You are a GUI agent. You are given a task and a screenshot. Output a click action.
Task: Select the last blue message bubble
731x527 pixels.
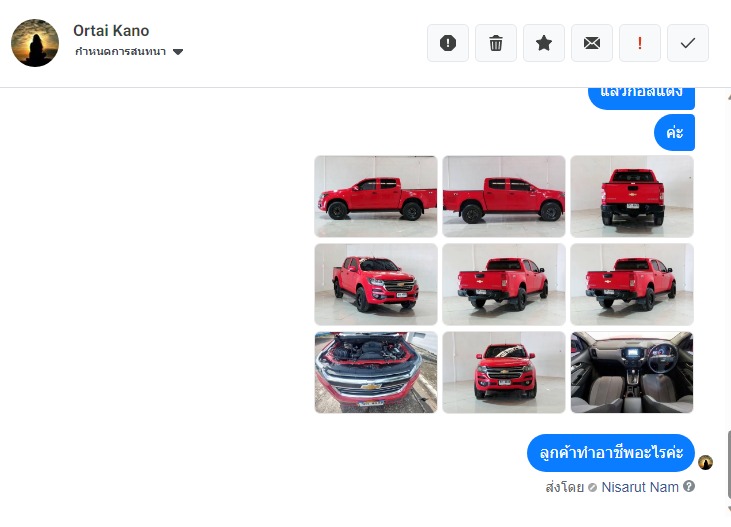tap(611, 453)
